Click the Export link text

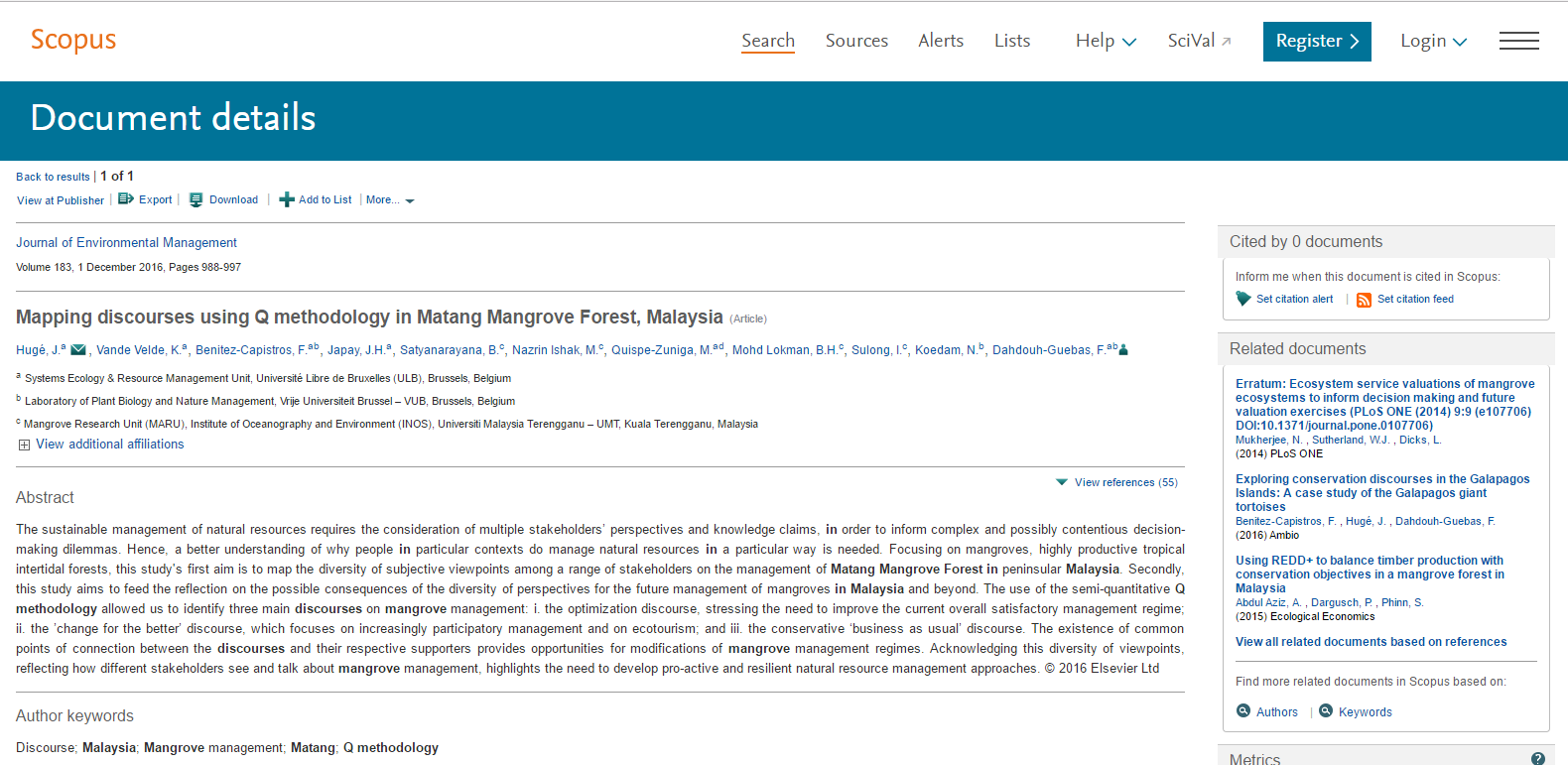[x=155, y=199]
